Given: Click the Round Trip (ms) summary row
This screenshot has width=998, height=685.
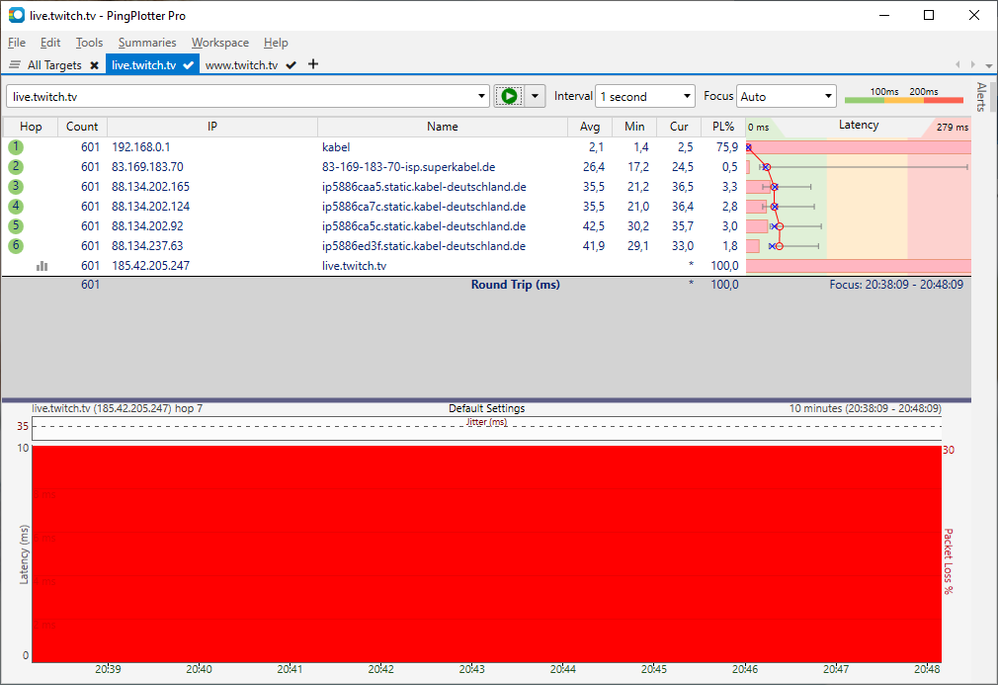Looking at the screenshot, I should click(x=487, y=285).
